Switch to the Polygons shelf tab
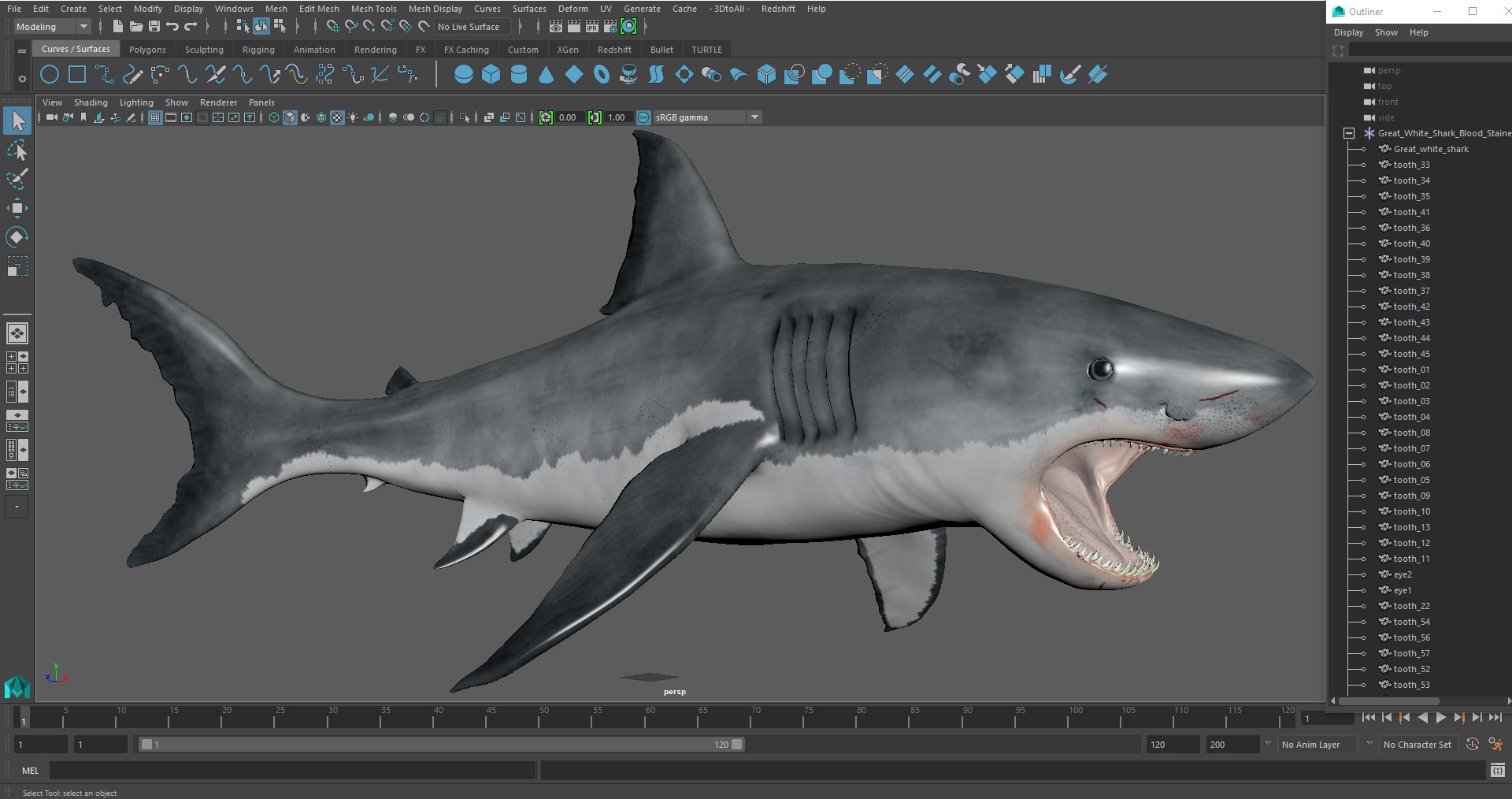1512x799 pixels. (147, 50)
